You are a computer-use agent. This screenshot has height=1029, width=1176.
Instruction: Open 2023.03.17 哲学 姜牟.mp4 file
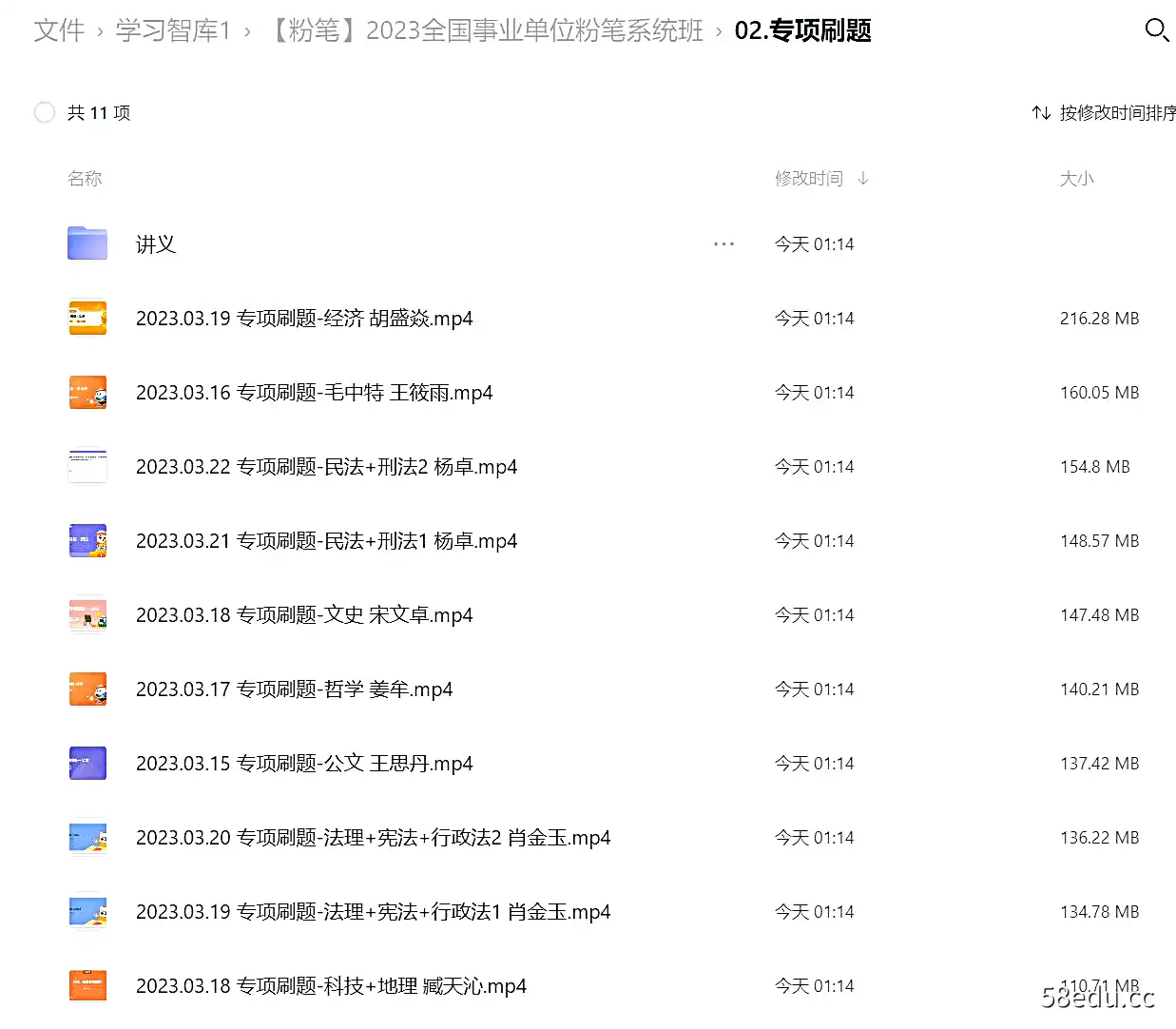point(294,689)
